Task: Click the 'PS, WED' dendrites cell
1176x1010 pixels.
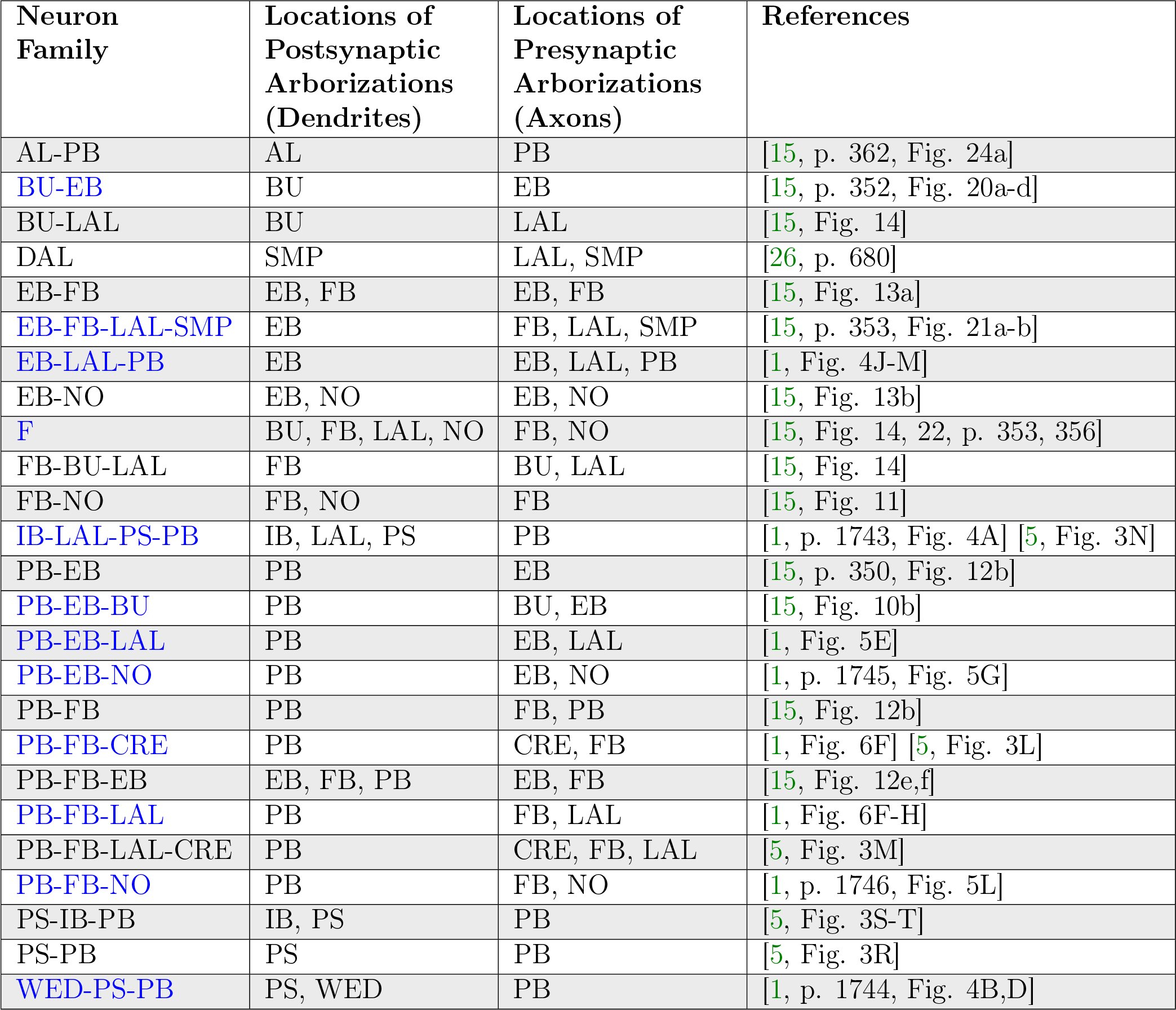Action: pos(374,992)
